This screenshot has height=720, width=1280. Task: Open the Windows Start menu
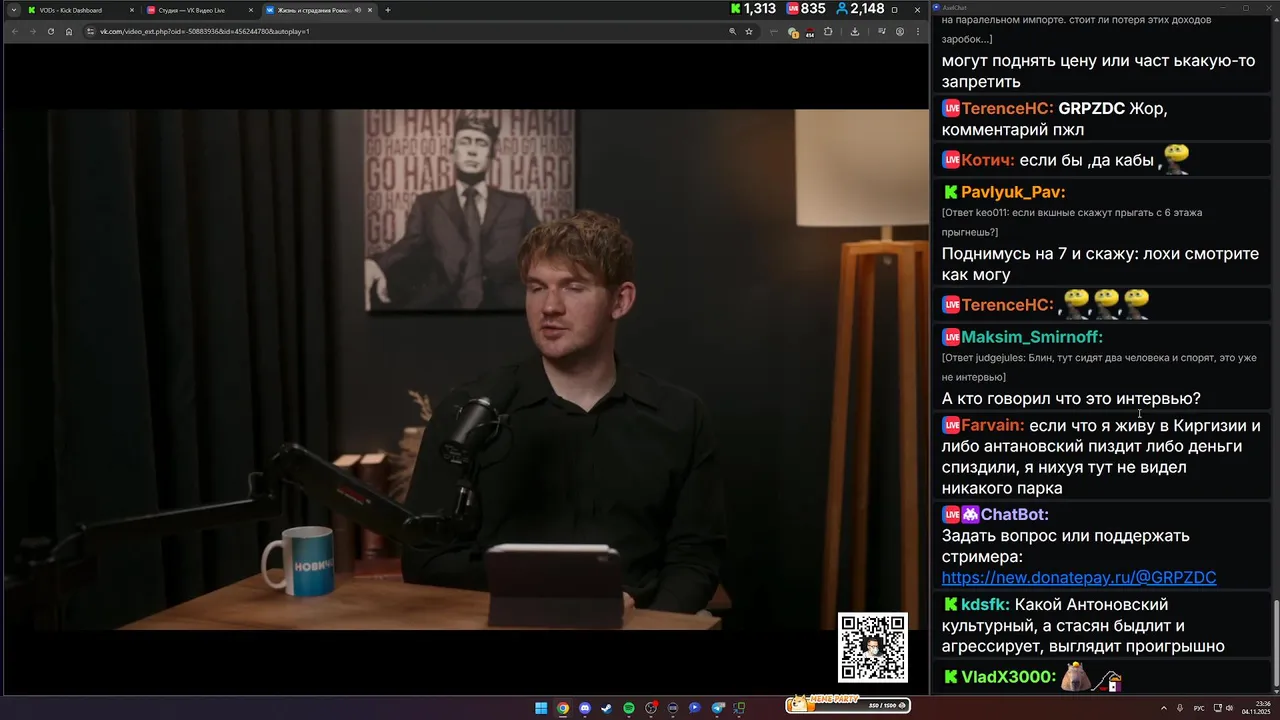(x=541, y=708)
